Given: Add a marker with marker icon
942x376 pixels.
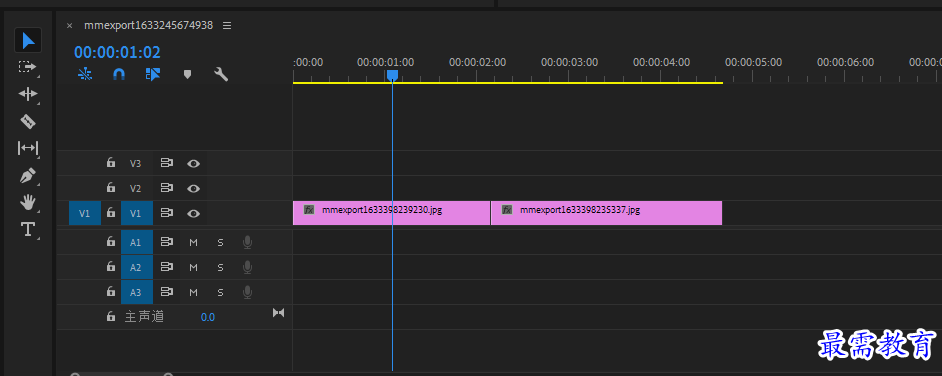Looking at the screenshot, I should click(x=187, y=74).
